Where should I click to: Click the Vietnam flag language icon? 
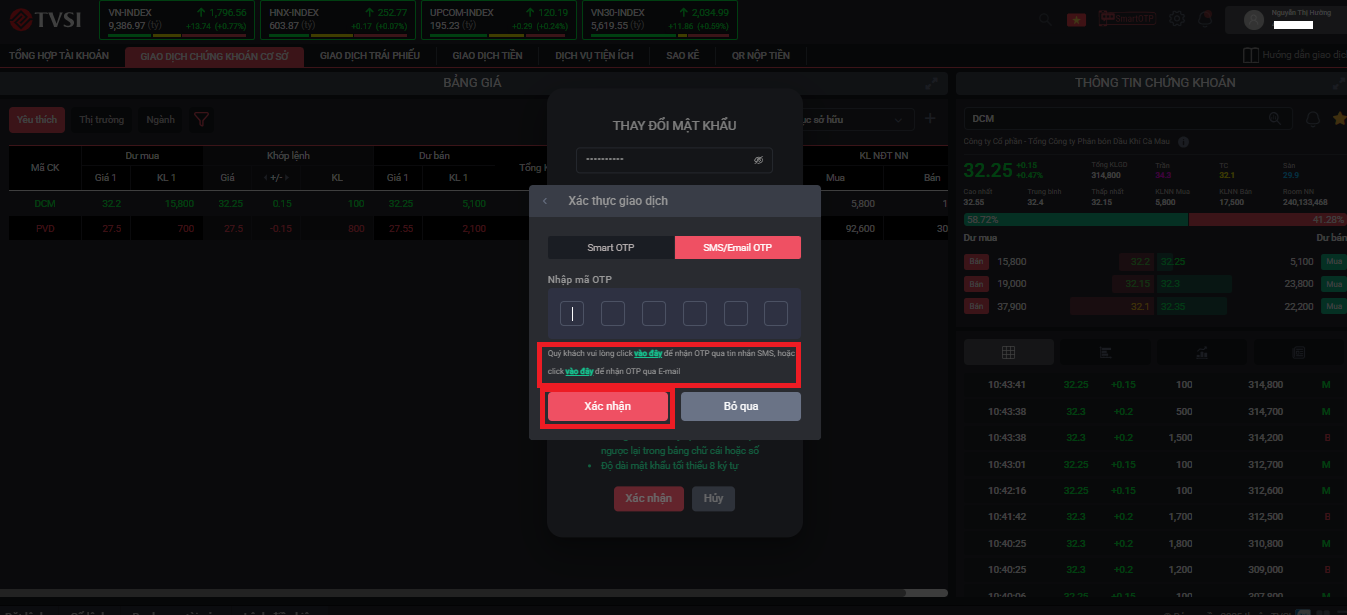tap(1077, 18)
